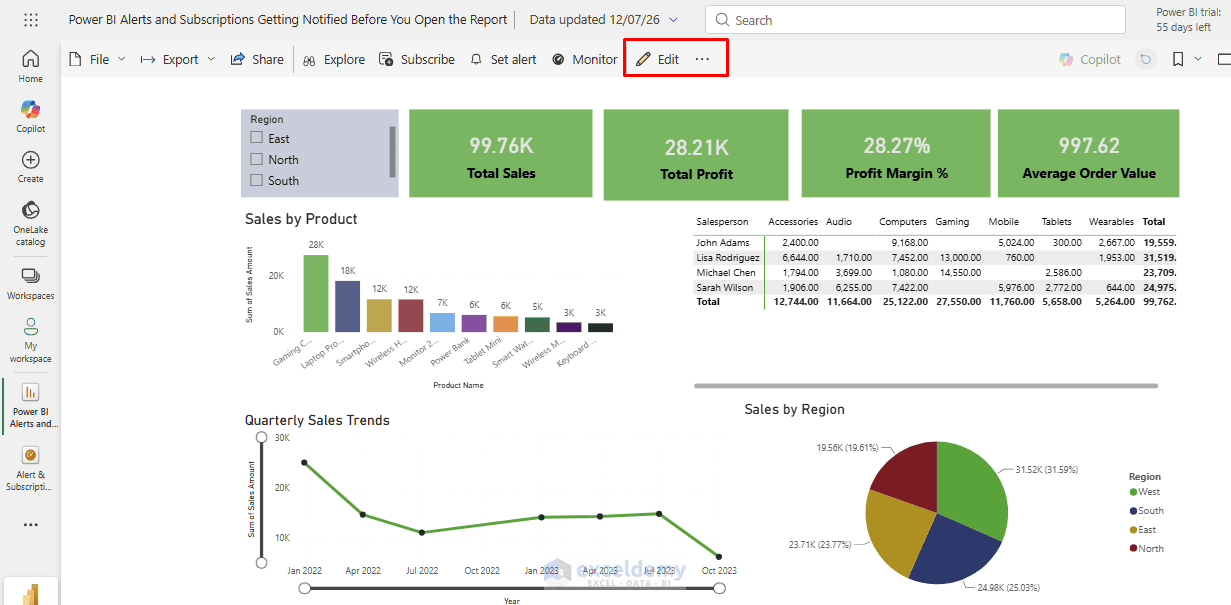Open the Monitor option
The image size is (1231, 605).
(585, 60)
